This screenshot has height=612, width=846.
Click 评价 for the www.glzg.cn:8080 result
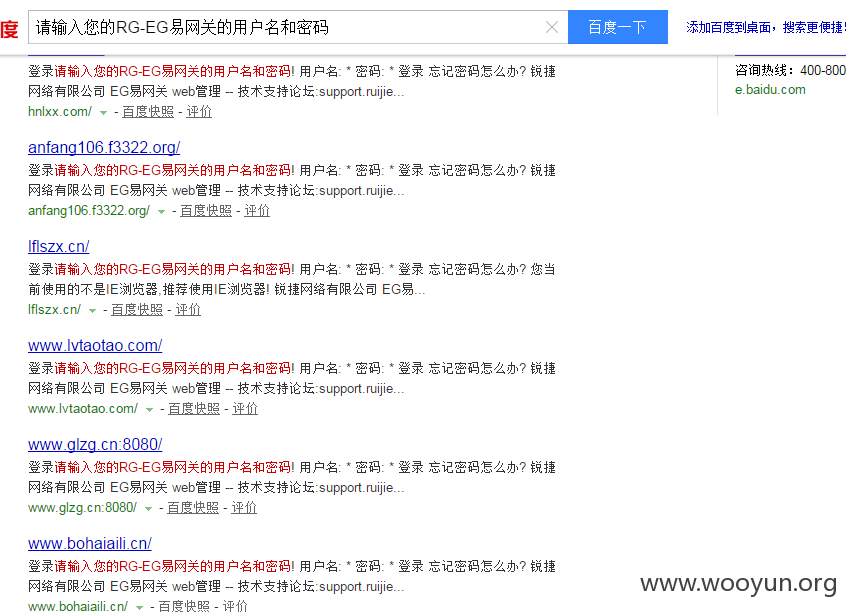pyautogui.click(x=244, y=507)
